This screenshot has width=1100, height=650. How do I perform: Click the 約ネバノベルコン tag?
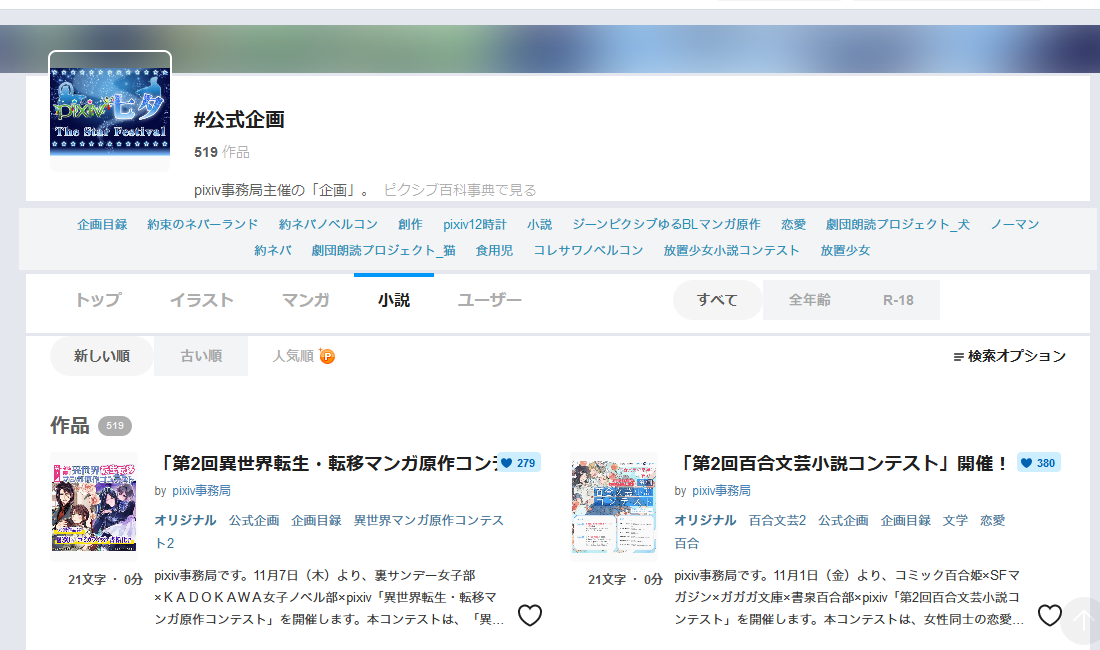[x=328, y=224]
